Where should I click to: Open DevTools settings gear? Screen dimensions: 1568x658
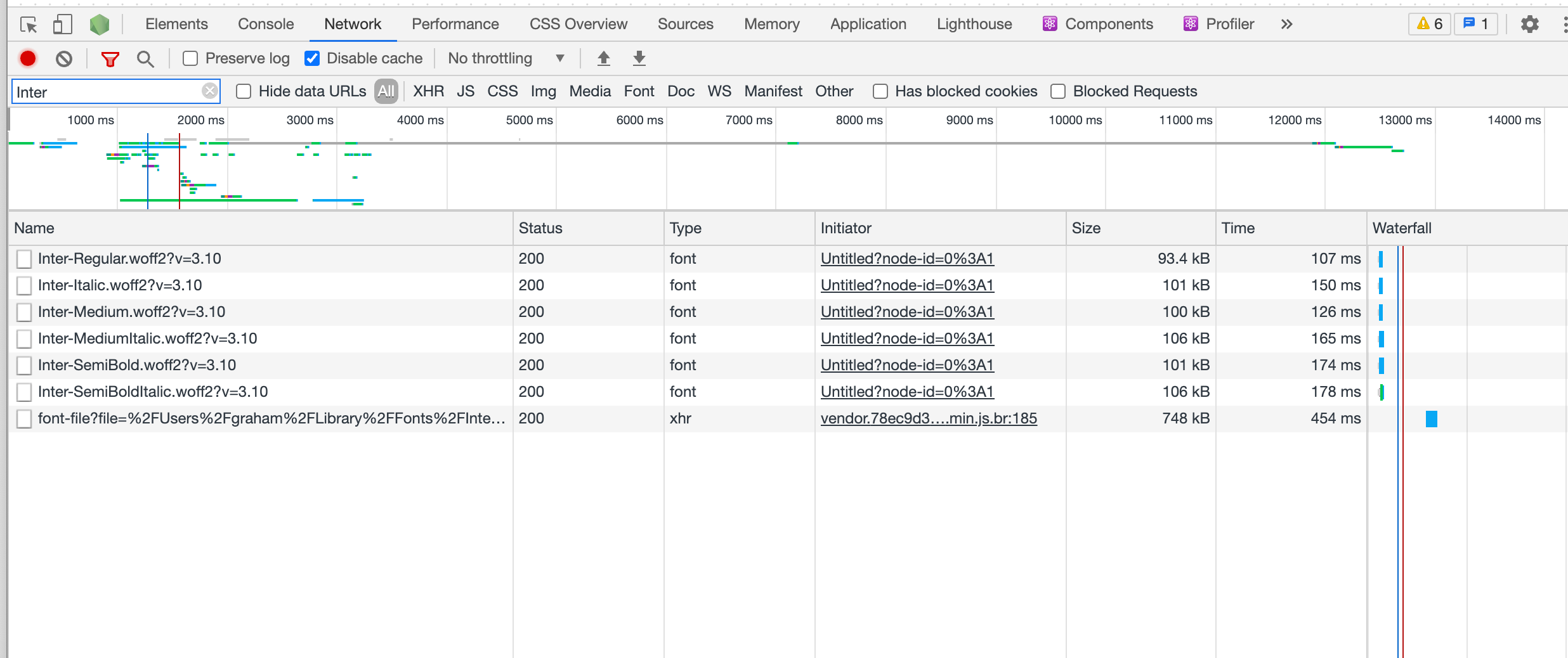point(1530,24)
